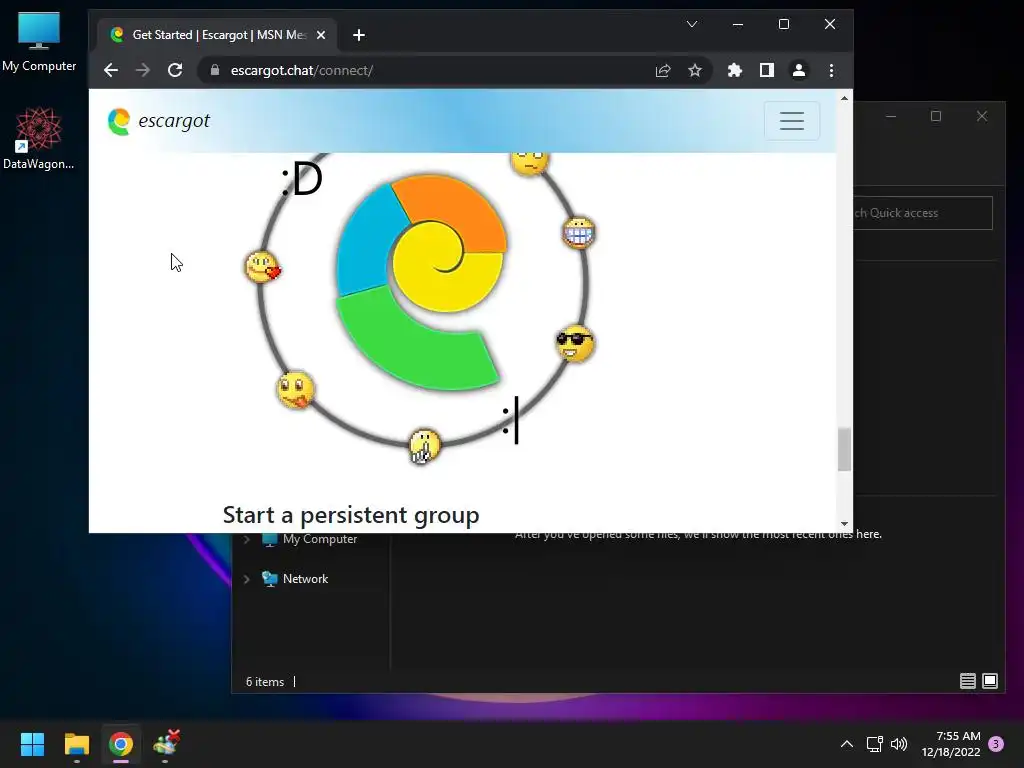The height and width of the screenshot is (768, 1024).
Task: Go back in the Chrome browser
Action: tap(111, 71)
